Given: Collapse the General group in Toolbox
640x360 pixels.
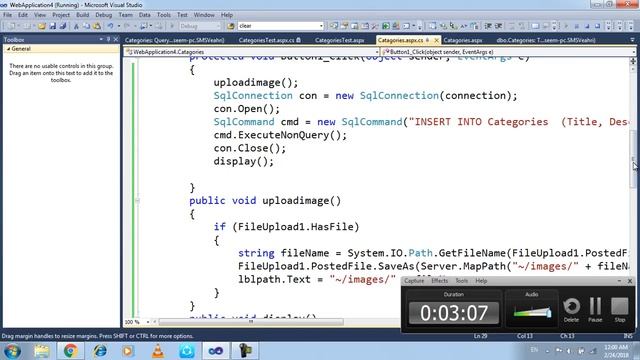Looking at the screenshot, I should 8,49.
